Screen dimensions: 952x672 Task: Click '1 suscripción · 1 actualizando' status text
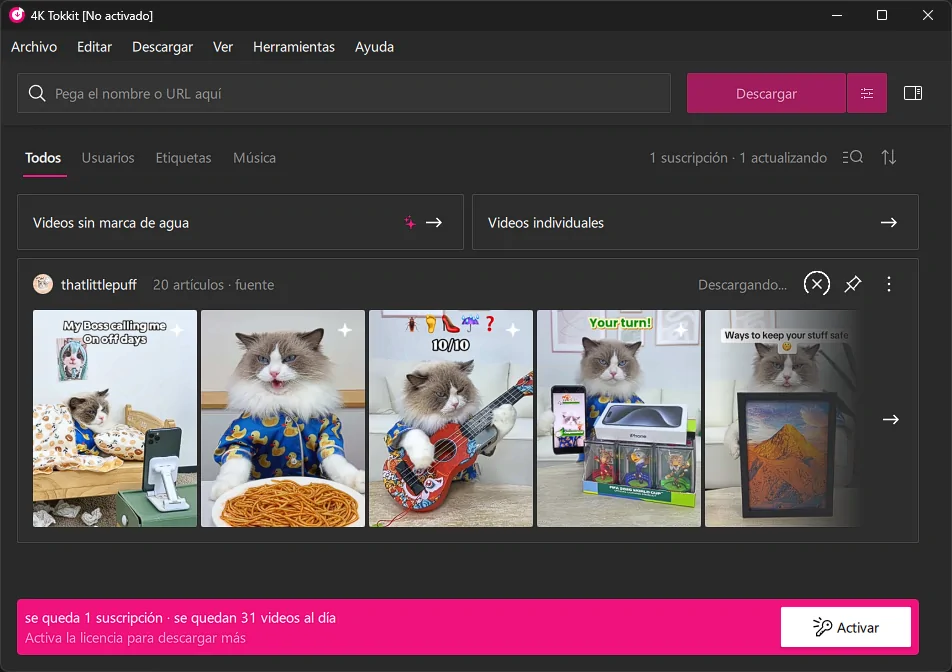click(x=738, y=158)
